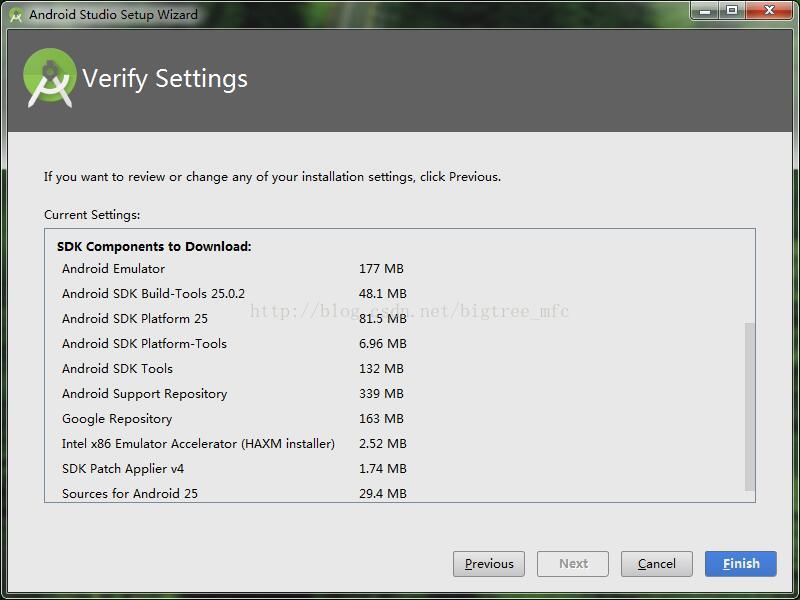Click the settings list scrollbar thumb
Screen dimensions: 800x600
(x=749, y=407)
